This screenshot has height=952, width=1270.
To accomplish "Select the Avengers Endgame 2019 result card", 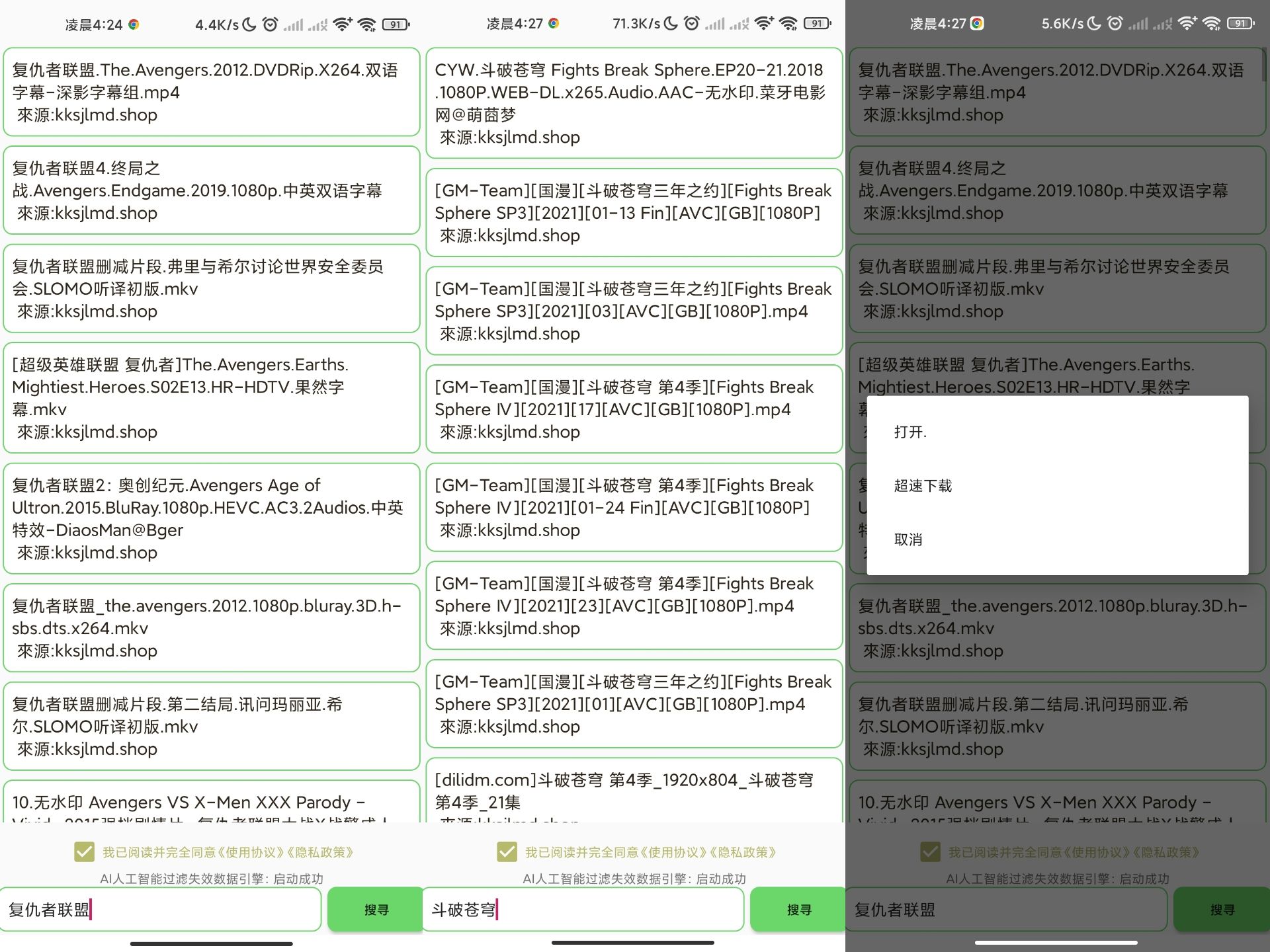I will click(x=212, y=192).
